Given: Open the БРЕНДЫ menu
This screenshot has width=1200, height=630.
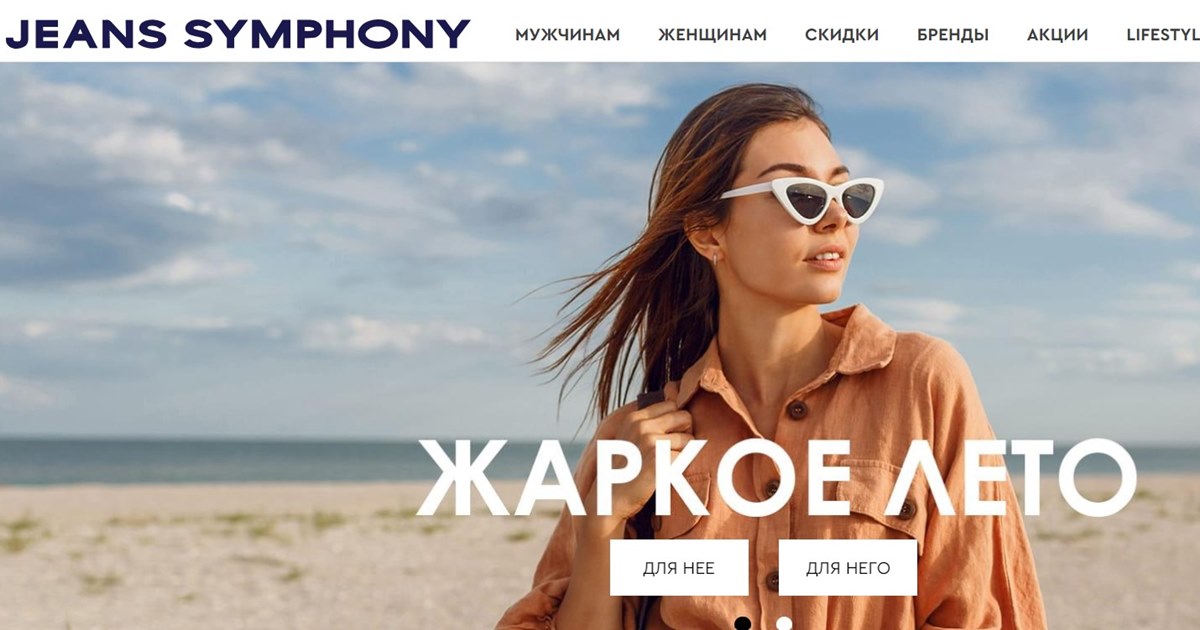Looking at the screenshot, I should tap(953, 35).
